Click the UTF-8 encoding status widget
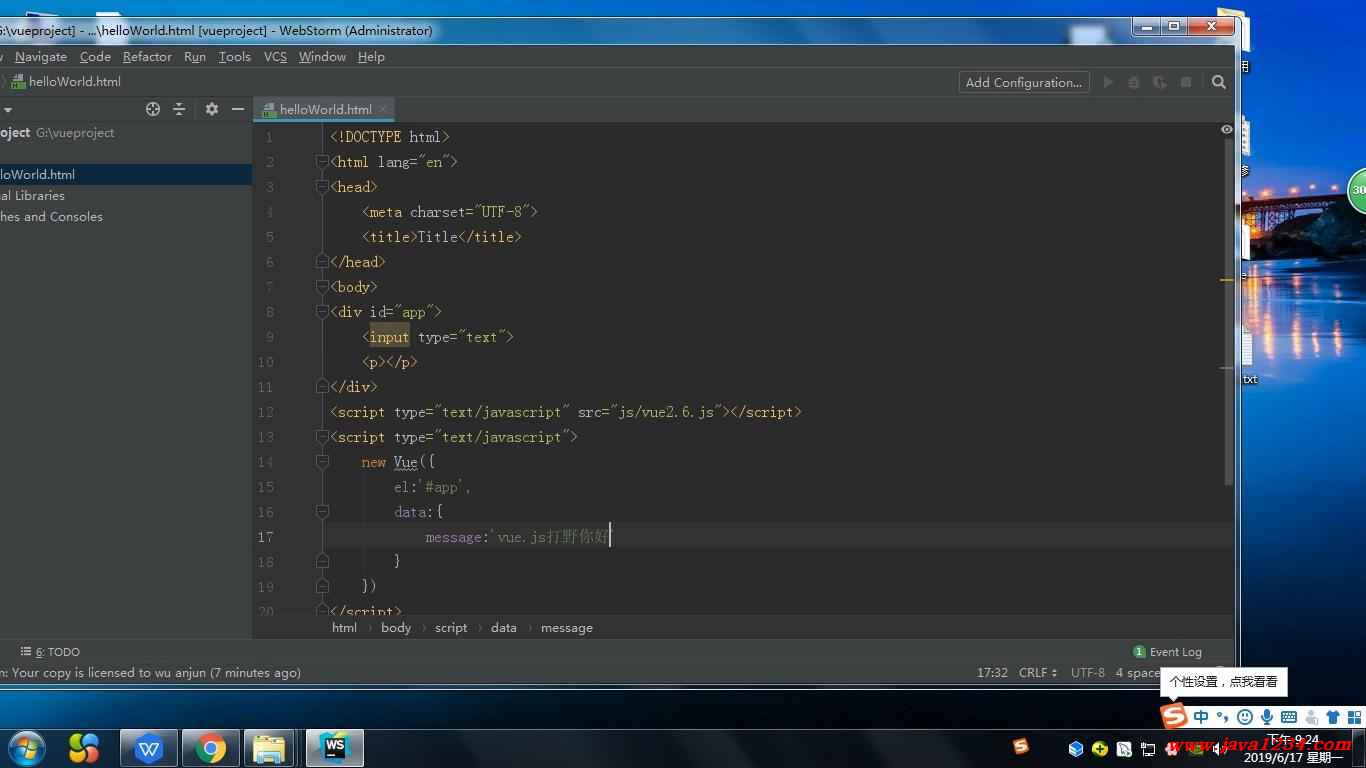The width and height of the screenshot is (1366, 768). tap(1088, 673)
